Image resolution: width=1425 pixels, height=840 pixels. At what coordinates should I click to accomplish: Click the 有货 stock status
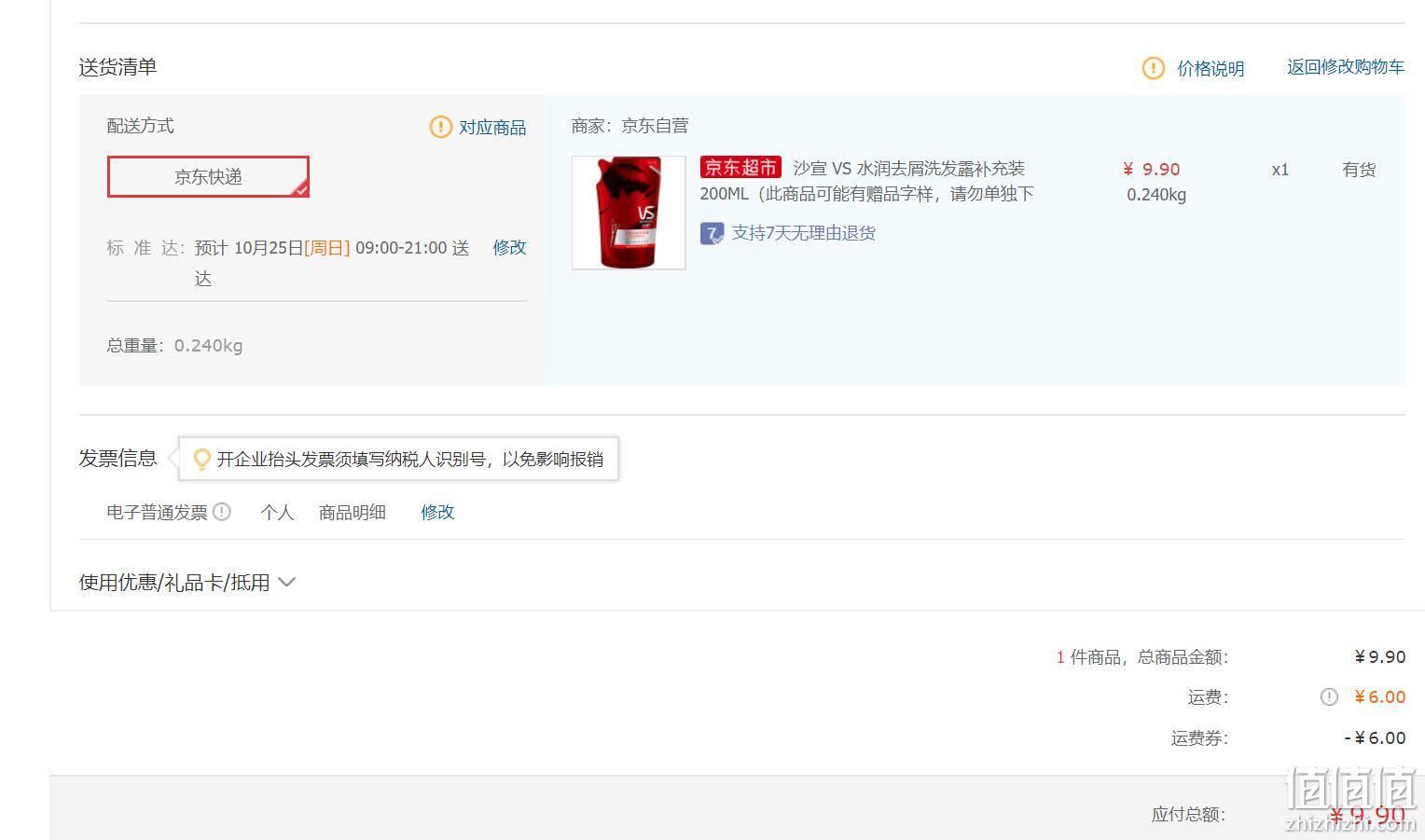click(x=1359, y=169)
